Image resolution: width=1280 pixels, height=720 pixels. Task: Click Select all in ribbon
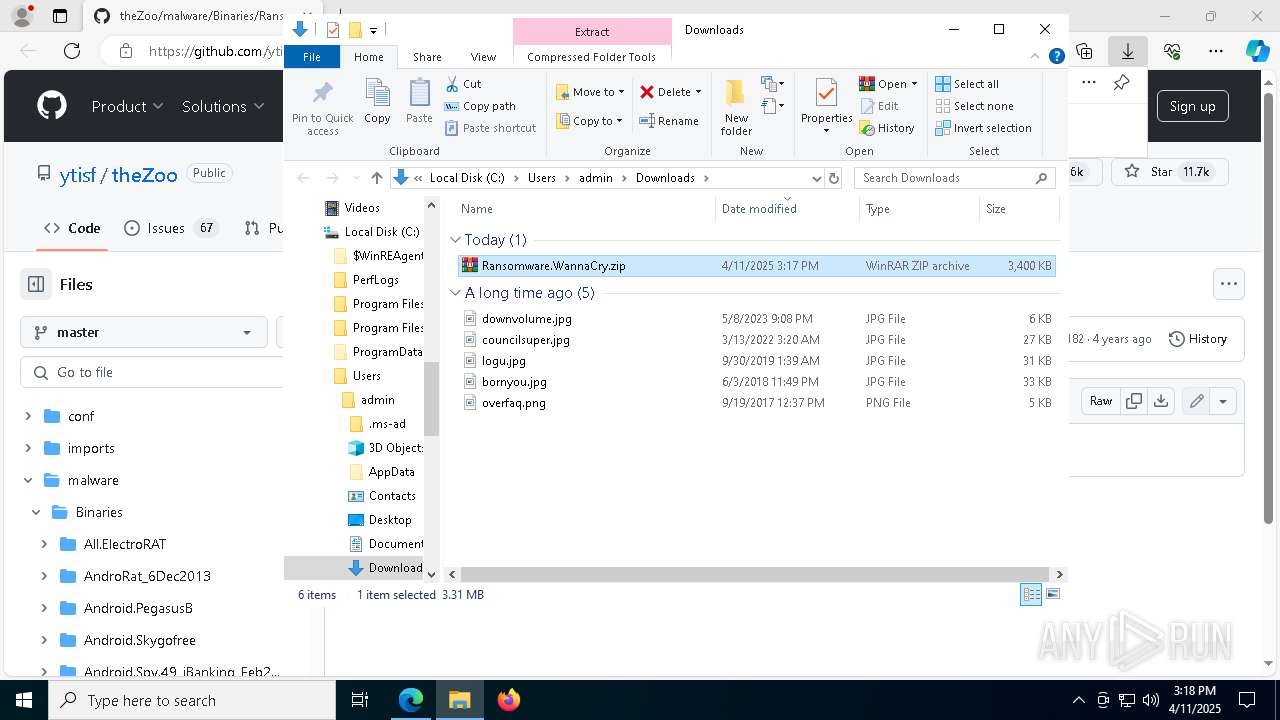click(x=967, y=84)
